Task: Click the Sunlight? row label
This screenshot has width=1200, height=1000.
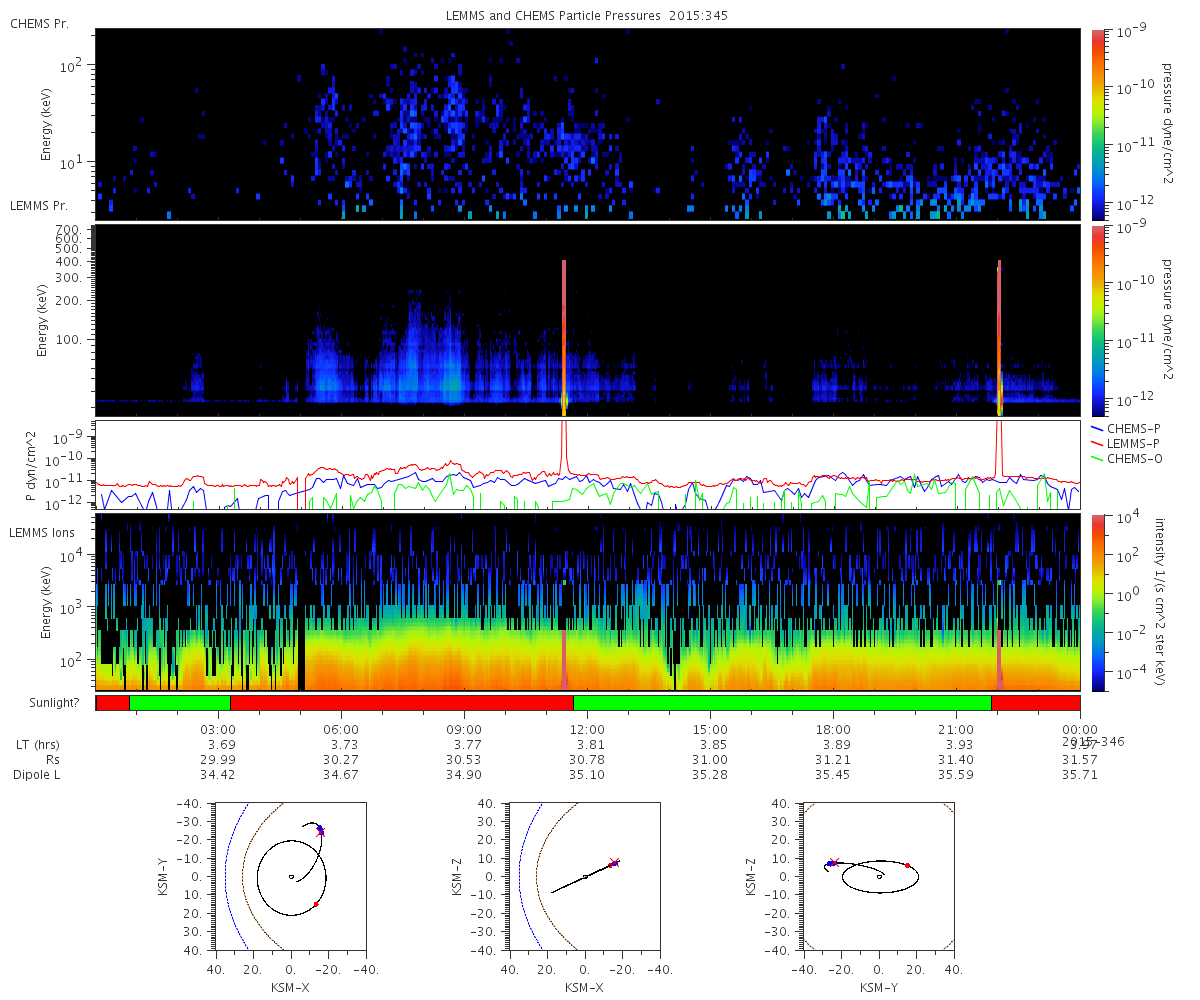Action: pos(55,703)
